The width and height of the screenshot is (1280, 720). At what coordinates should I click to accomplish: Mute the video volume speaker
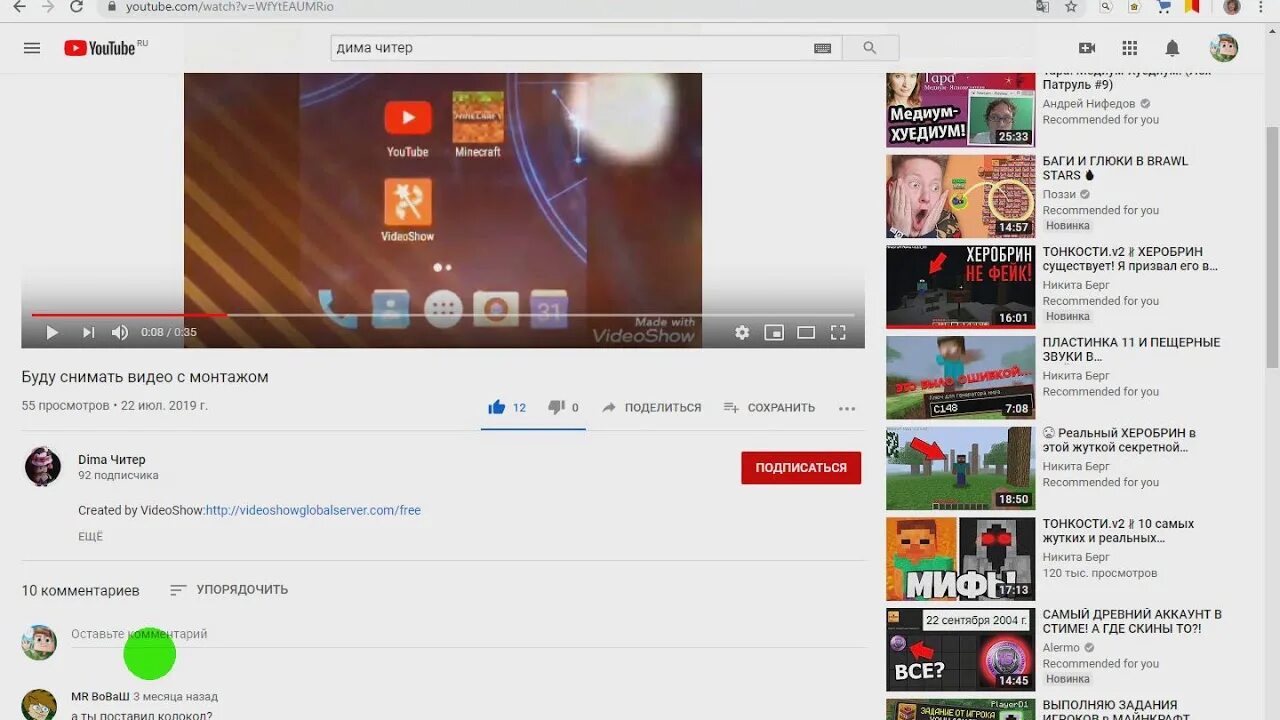[120, 333]
